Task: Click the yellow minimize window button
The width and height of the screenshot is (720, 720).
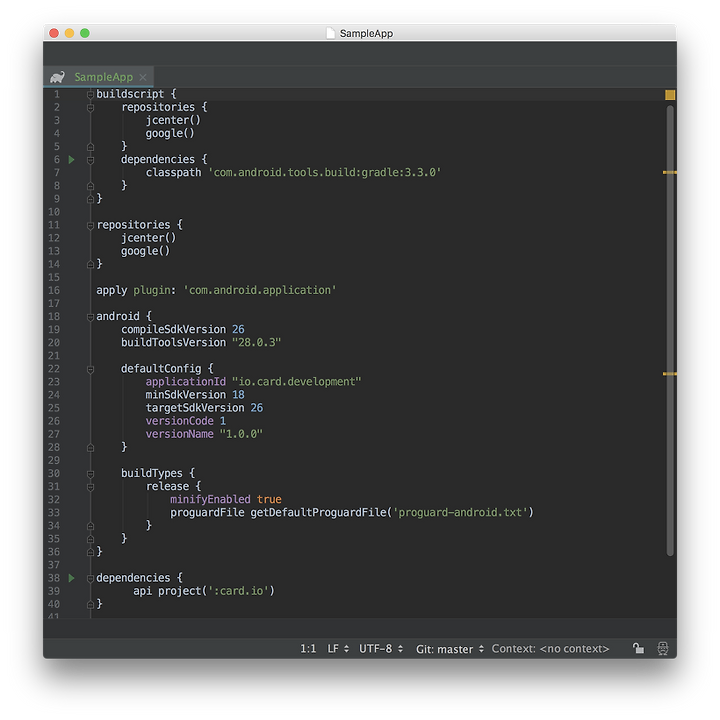Action: tap(69, 33)
